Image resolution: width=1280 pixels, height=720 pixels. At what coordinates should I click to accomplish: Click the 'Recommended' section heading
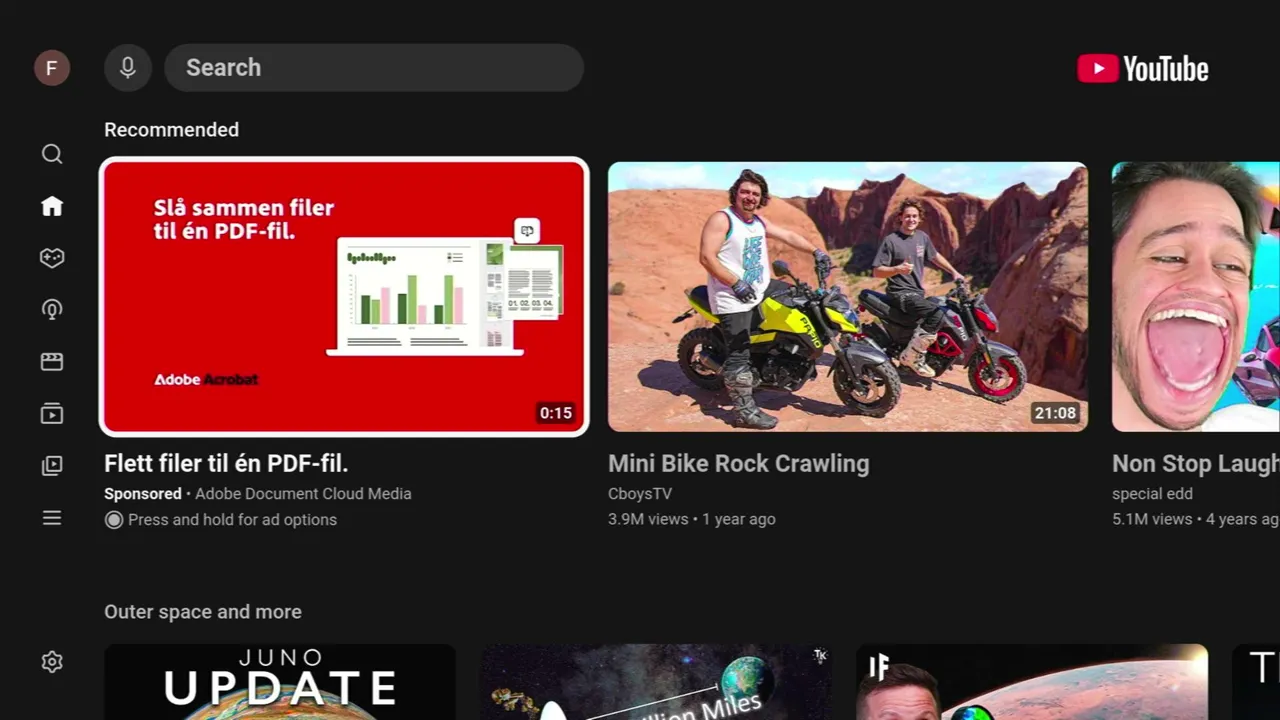coord(171,130)
